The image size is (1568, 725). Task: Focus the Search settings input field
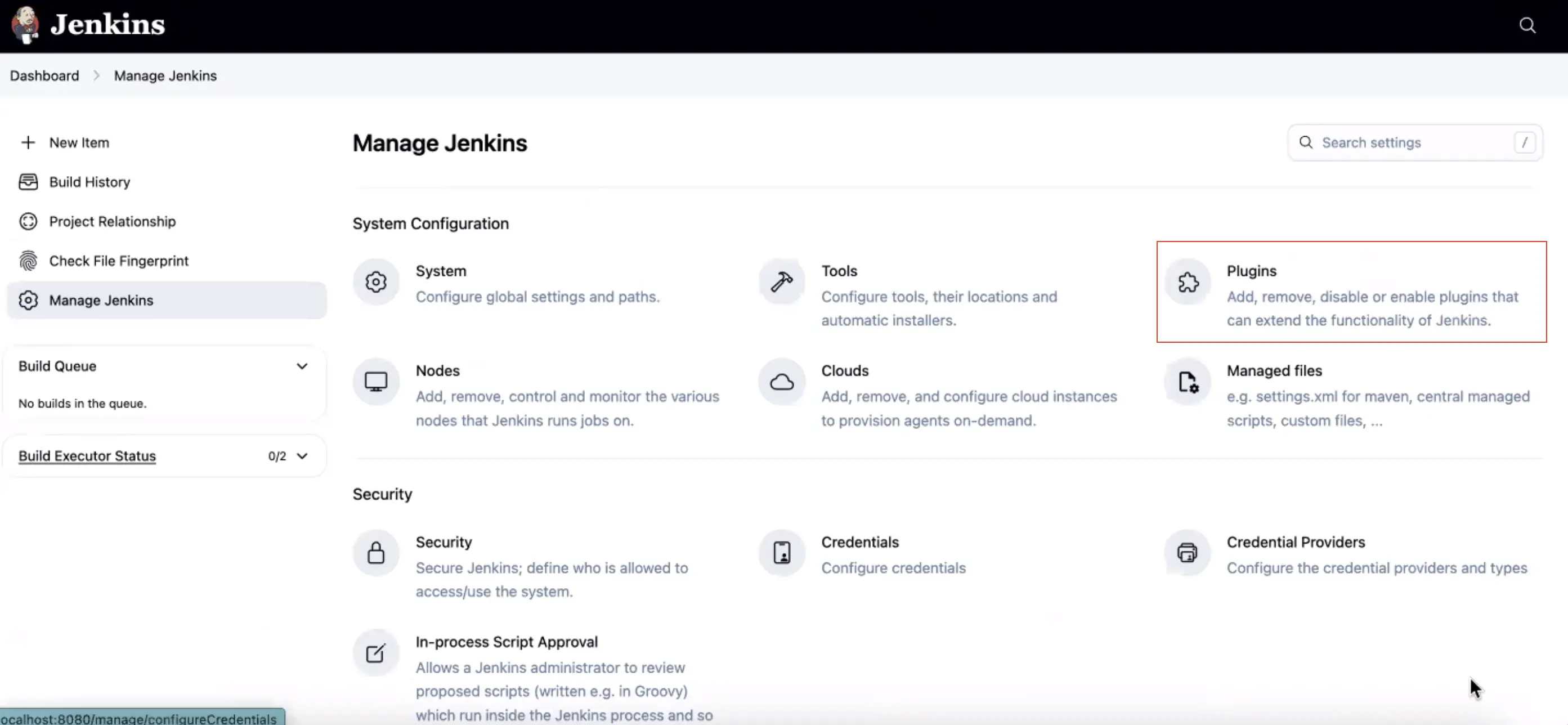coord(1414,142)
